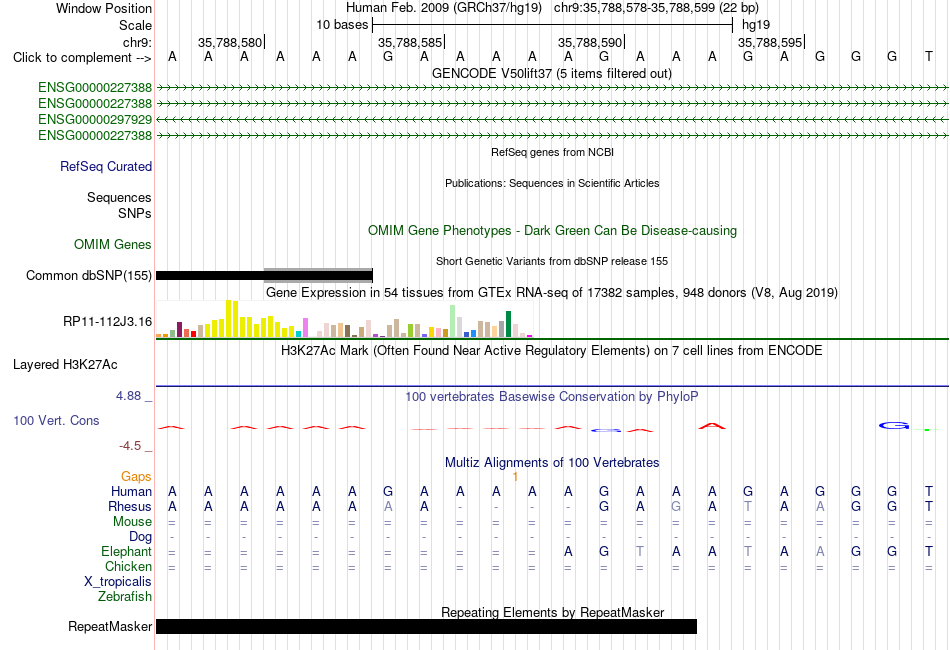This screenshot has height=650, width=950.
Task: Select the X_tropicalis species label
Action: click(x=118, y=582)
